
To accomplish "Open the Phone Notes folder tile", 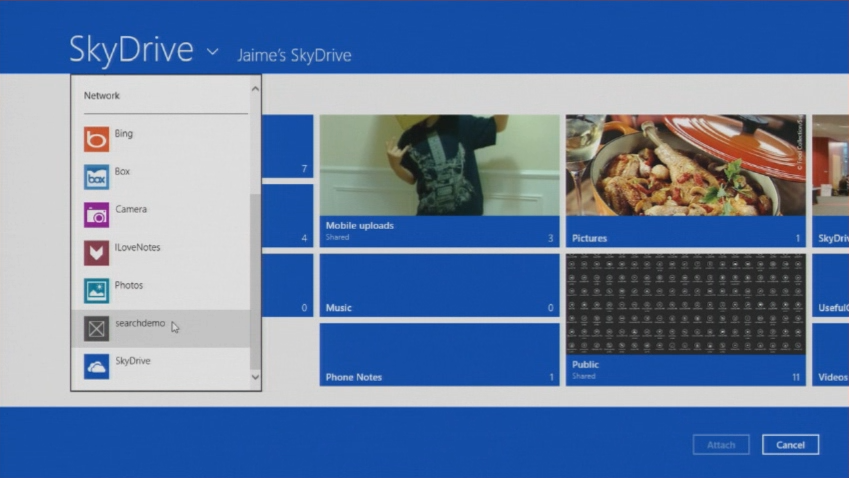I will pyautogui.click(x=440, y=355).
